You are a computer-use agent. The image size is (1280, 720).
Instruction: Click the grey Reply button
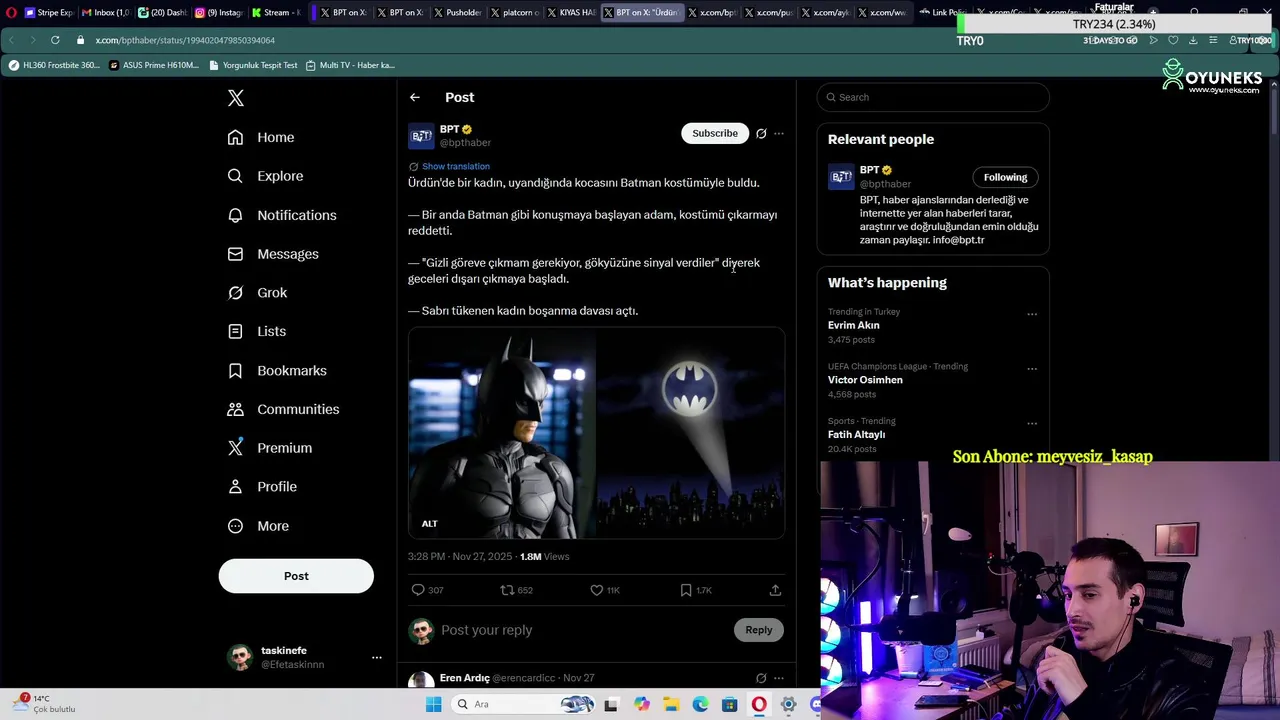(759, 630)
